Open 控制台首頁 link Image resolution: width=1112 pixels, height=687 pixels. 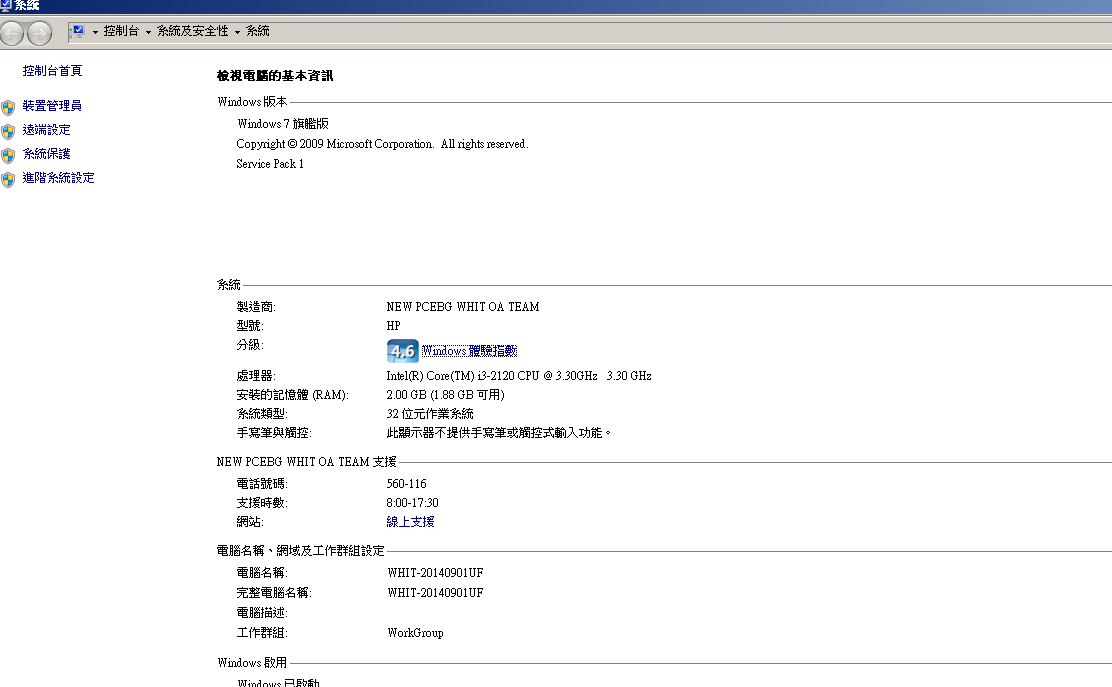[x=52, y=71]
